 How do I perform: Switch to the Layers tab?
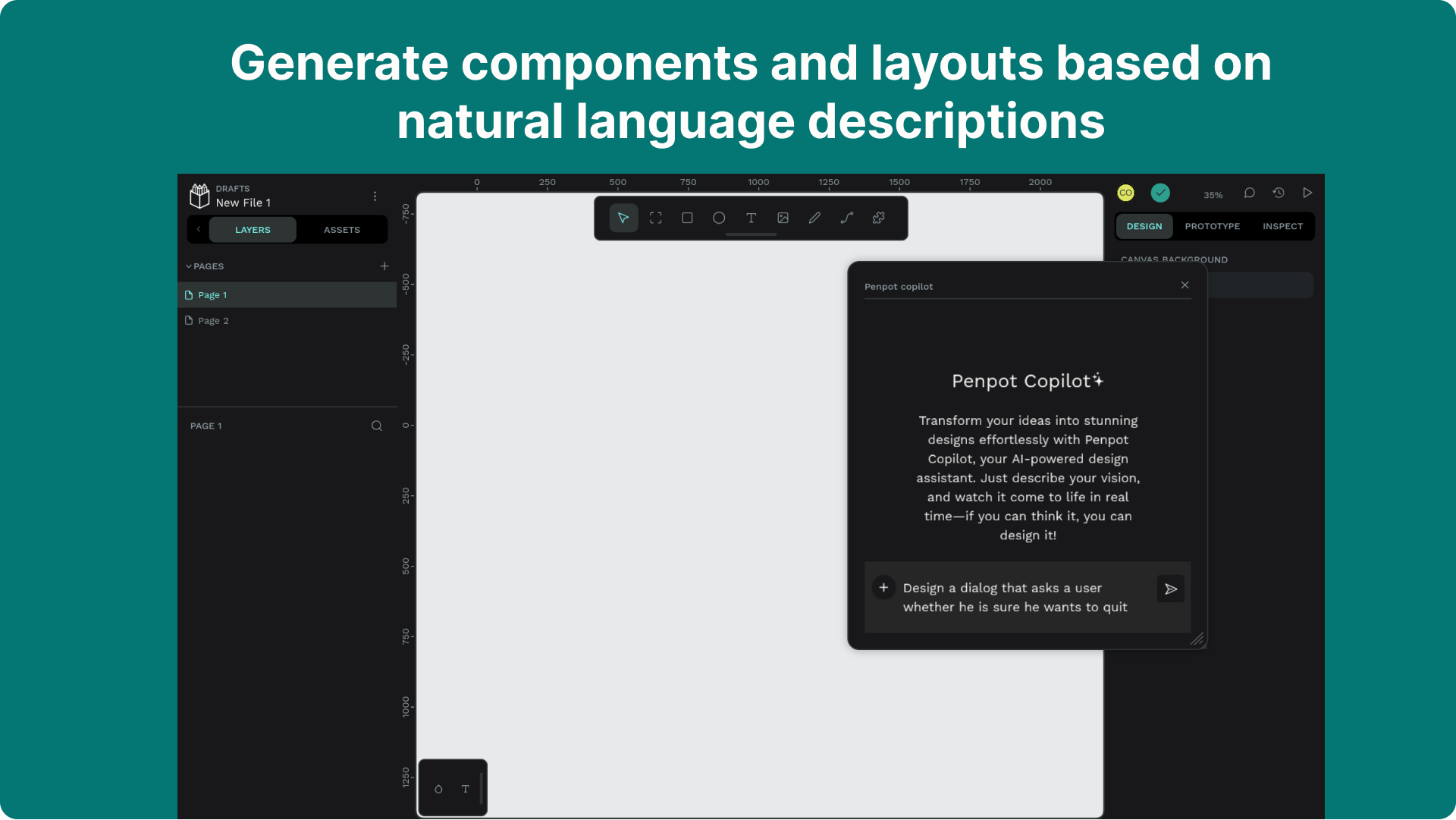(x=253, y=230)
